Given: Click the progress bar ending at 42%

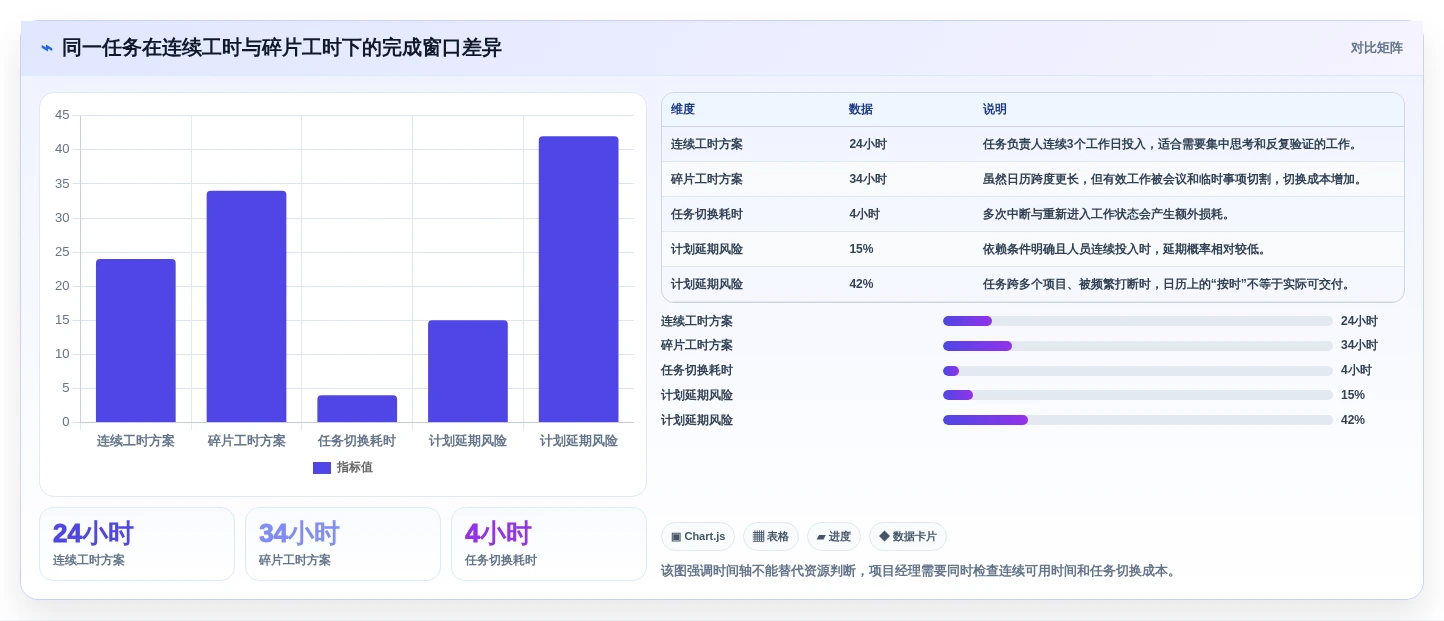Looking at the screenshot, I should [1137, 420].
